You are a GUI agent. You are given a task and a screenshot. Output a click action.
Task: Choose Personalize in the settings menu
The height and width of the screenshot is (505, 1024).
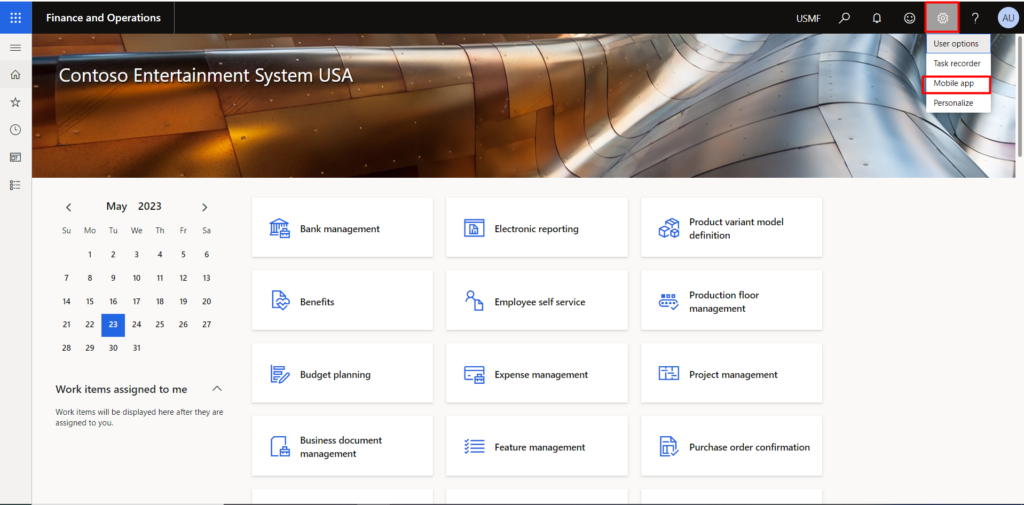click(x=958, y=103)
